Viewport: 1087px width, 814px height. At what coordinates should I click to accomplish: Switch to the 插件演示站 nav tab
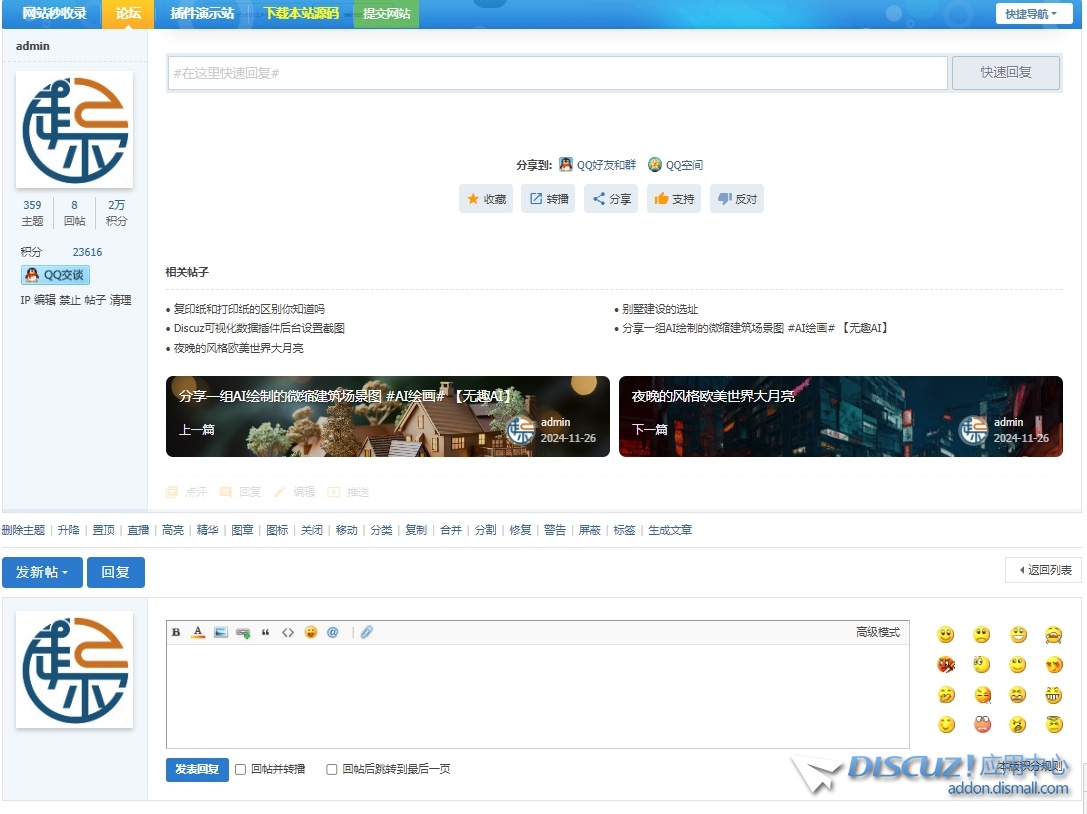coord(202,14)
